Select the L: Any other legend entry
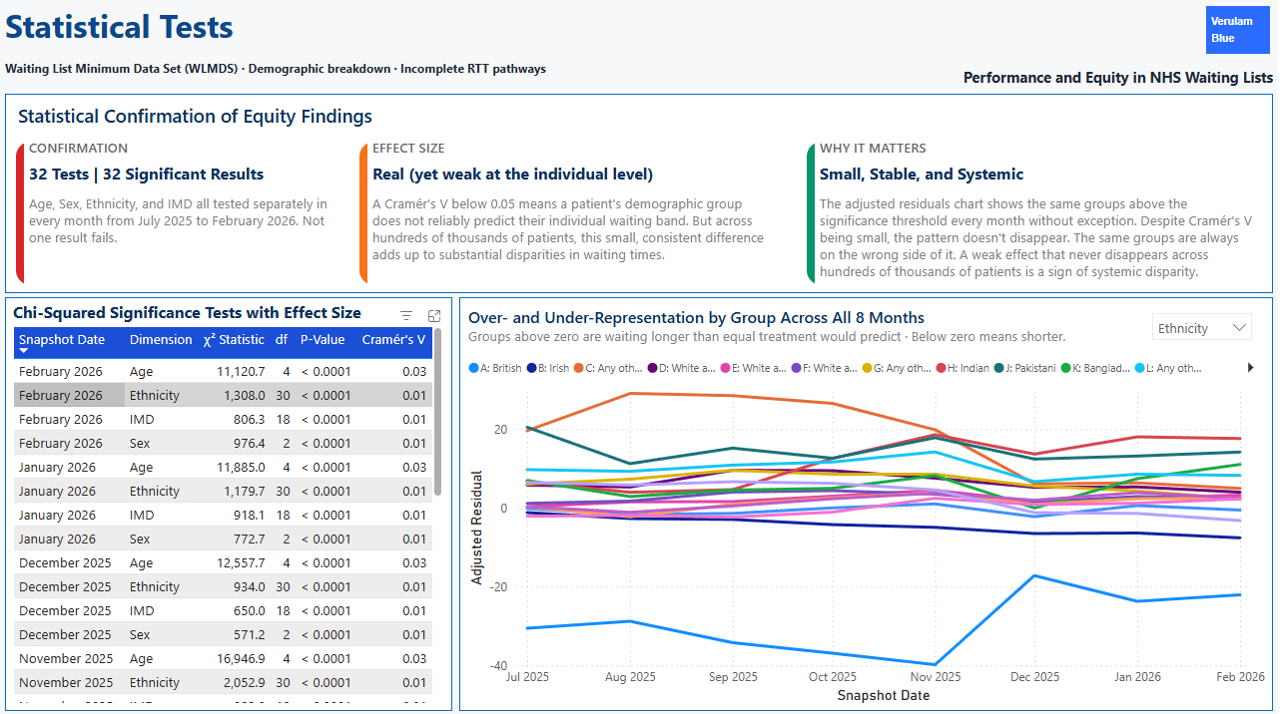This screenshot has width=1280, height=714. pyautogui.click(x=1169, y=368)
